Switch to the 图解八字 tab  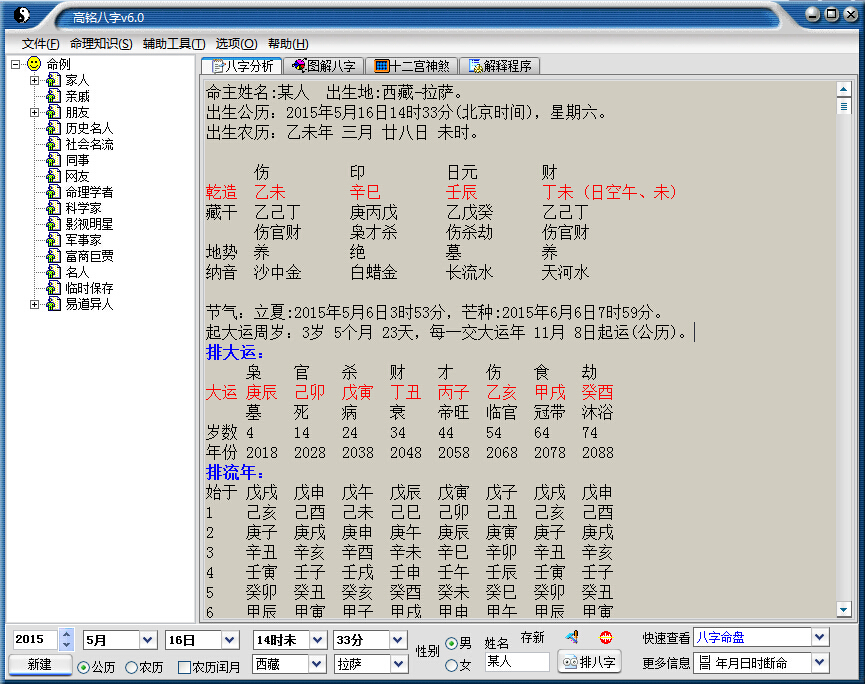click(x=324, y=66)
